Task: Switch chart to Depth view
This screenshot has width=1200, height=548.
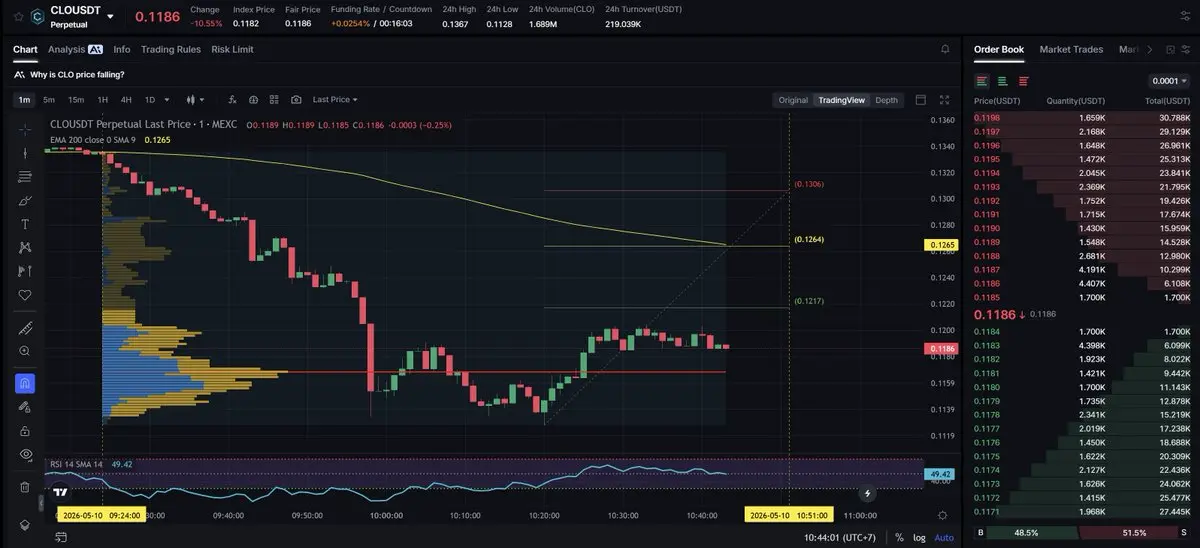Action: 886,100
